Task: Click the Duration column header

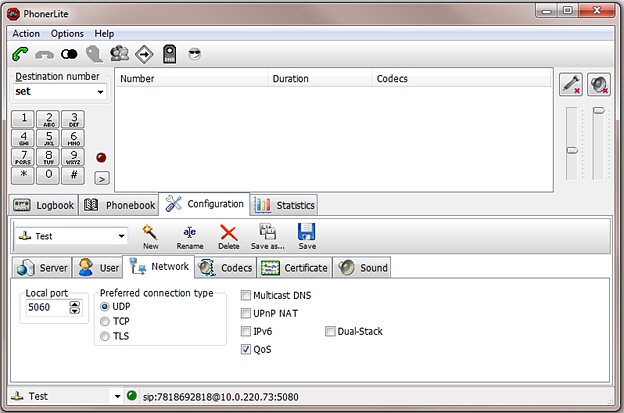Action: click(320, 79)
